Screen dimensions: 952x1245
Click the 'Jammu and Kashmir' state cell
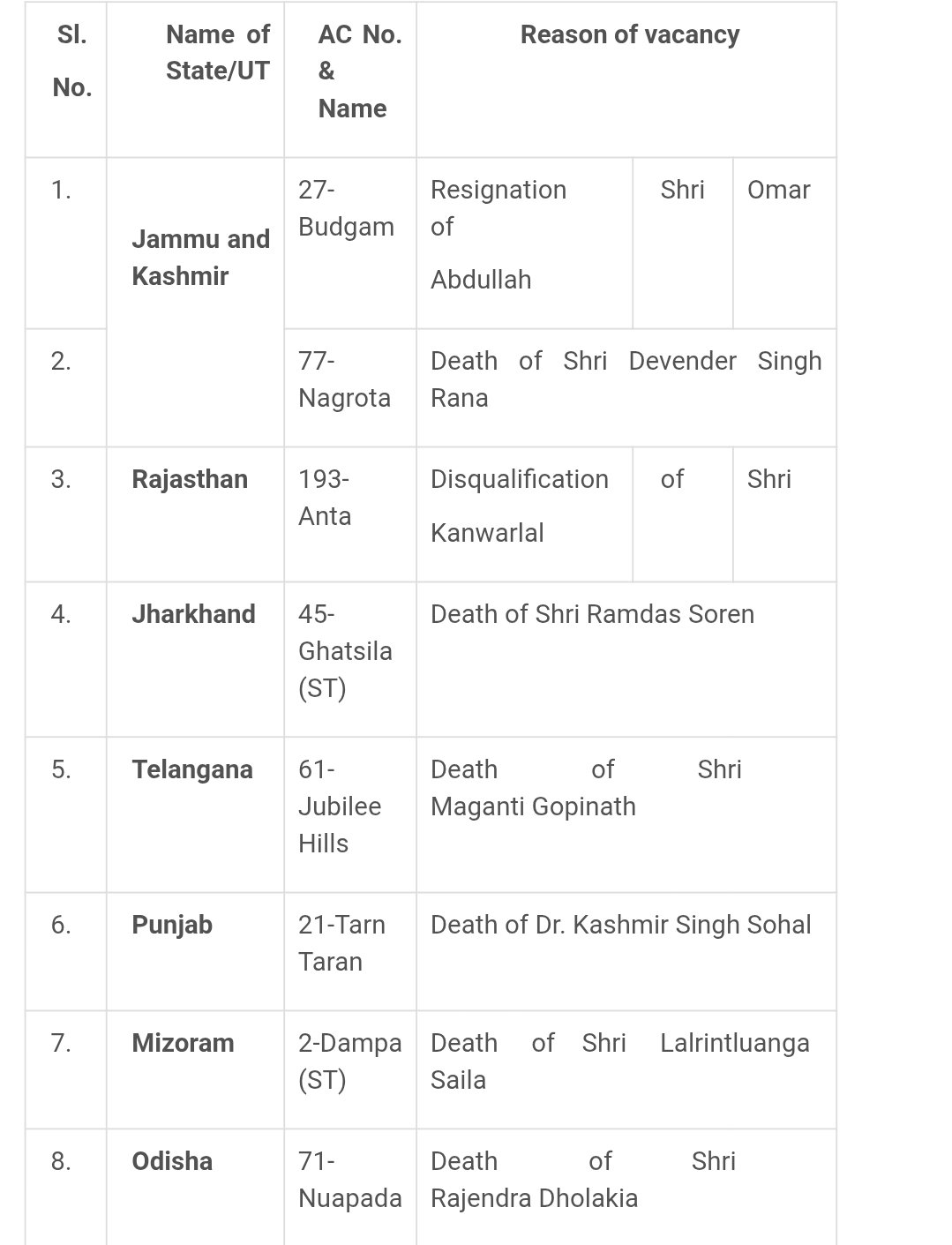click(x=200, y=258)
